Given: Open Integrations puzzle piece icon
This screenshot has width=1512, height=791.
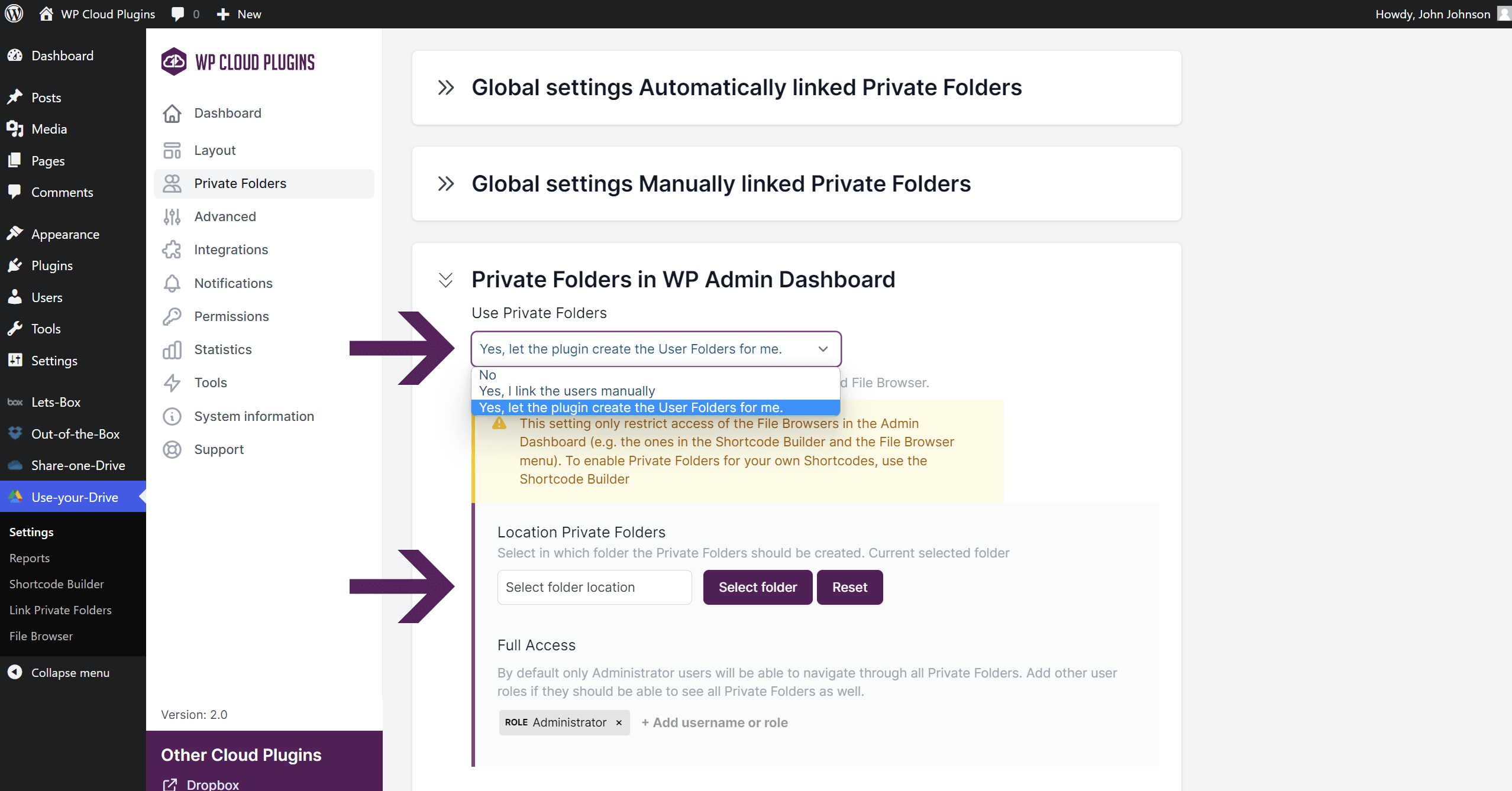Looking at the screenshot, I should click(x=172, y=250).
